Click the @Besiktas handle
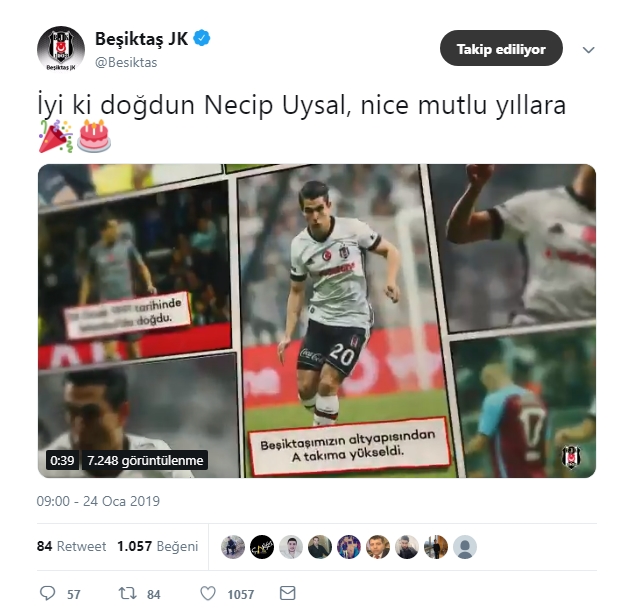The image size is (628, 615). [x=126, y=62]
